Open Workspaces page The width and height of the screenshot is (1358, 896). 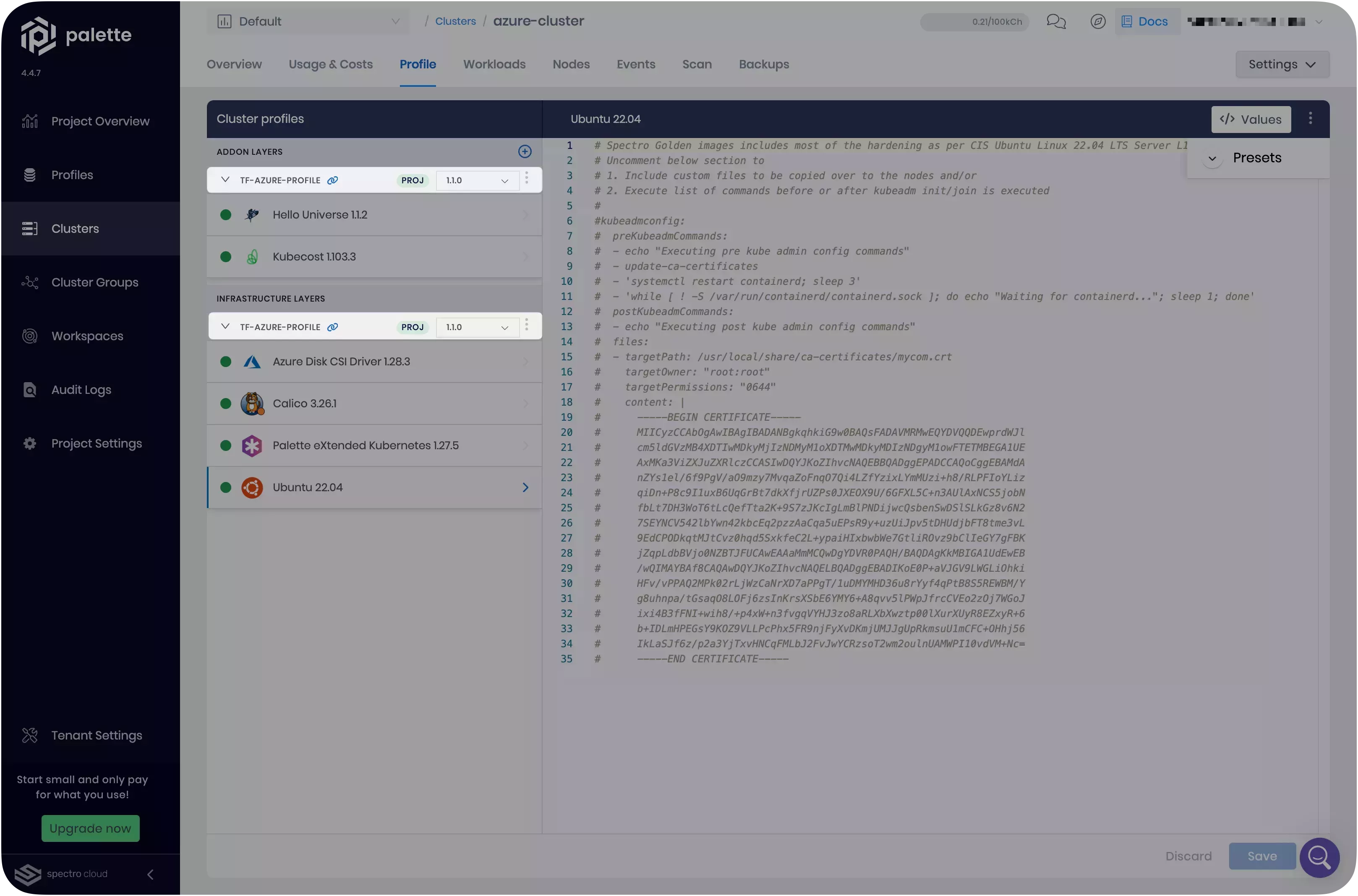[x=90, y=336]
